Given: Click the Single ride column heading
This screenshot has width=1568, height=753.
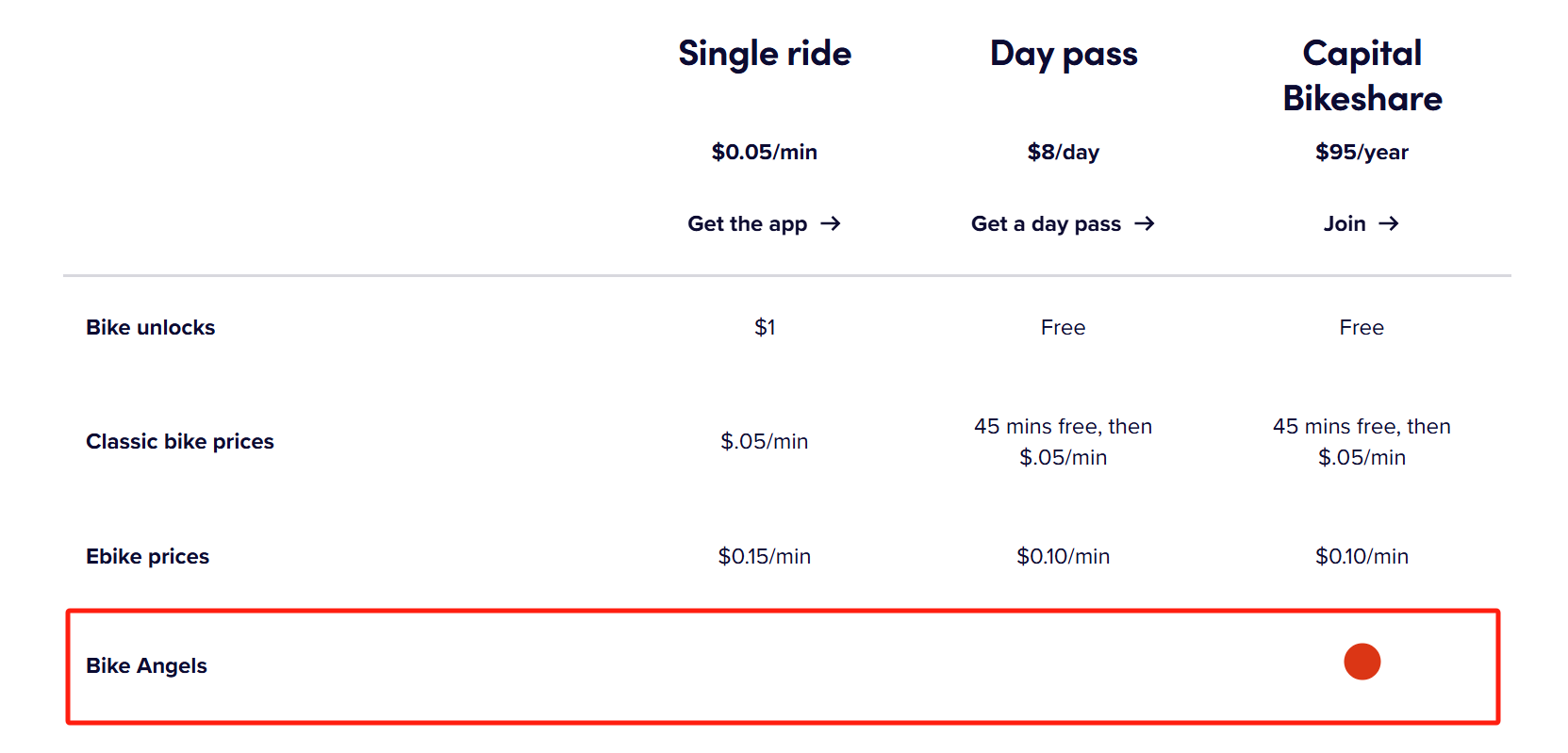Looking at the screenshot, I should click(765, 54).
